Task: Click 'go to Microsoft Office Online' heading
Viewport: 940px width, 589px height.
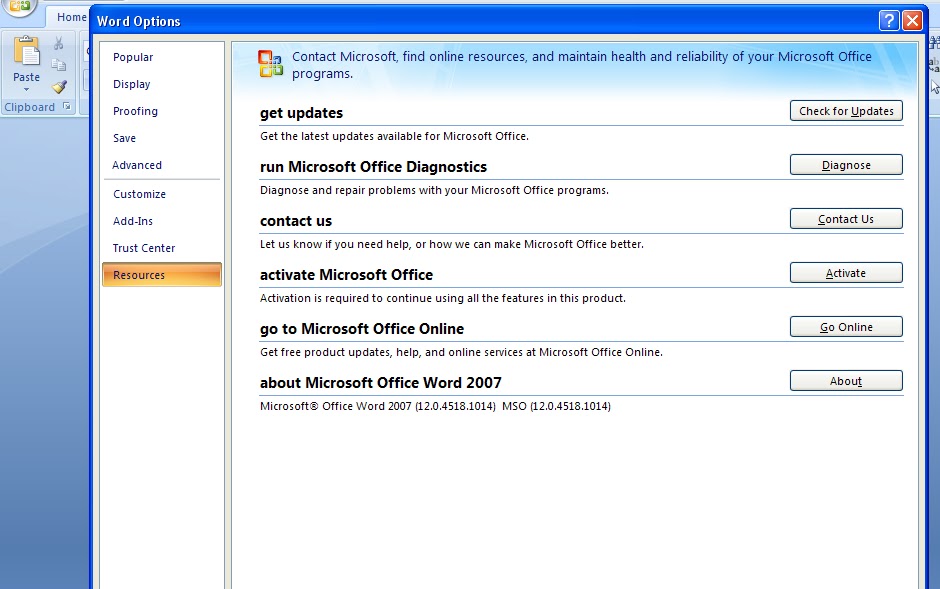Action: click(362, 329)
